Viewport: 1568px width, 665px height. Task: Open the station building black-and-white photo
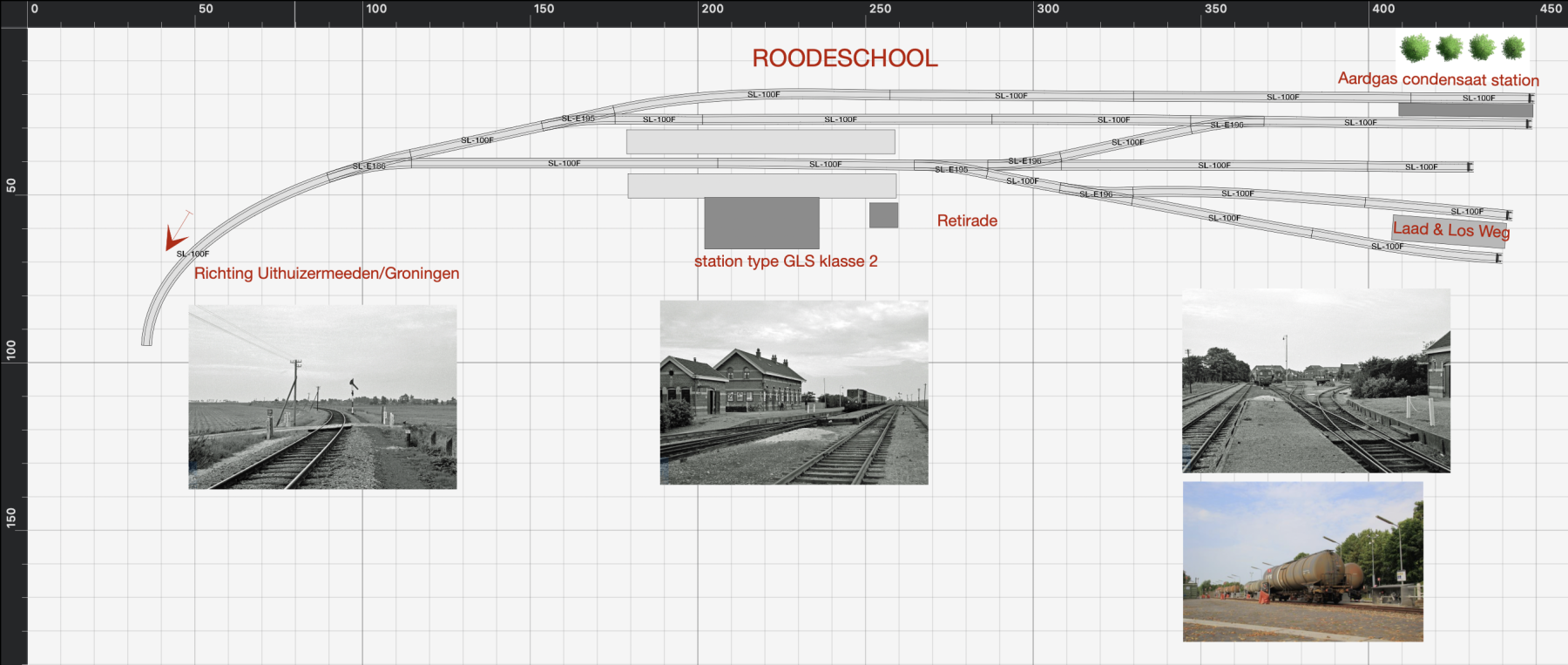[794, 393]
